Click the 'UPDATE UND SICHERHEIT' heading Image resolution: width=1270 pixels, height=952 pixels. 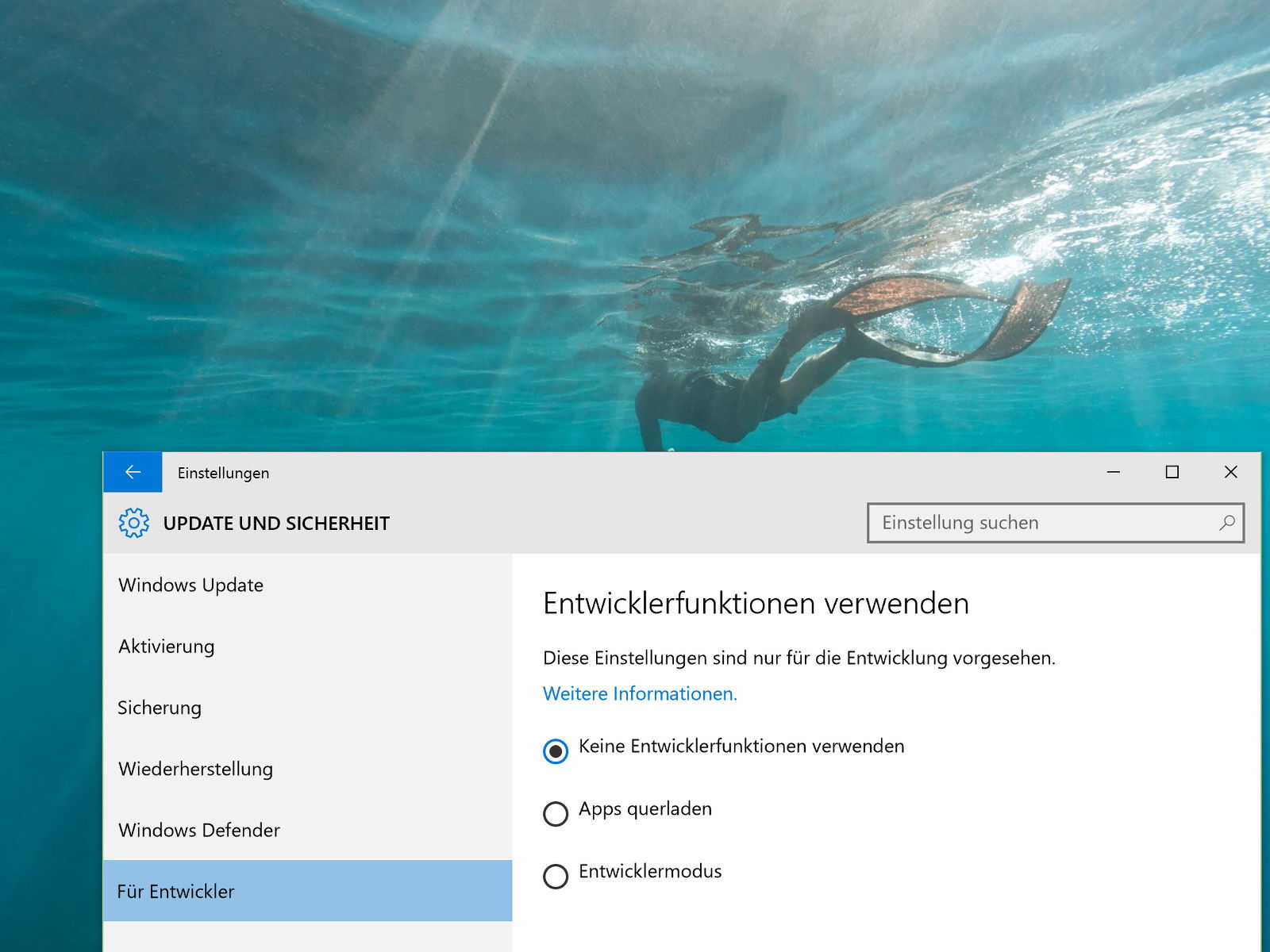click(x=276, y=524)
